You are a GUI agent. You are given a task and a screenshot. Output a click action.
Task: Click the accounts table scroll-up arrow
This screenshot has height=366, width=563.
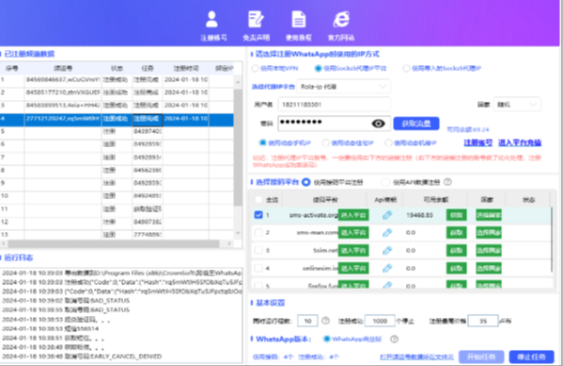[238, 82]
